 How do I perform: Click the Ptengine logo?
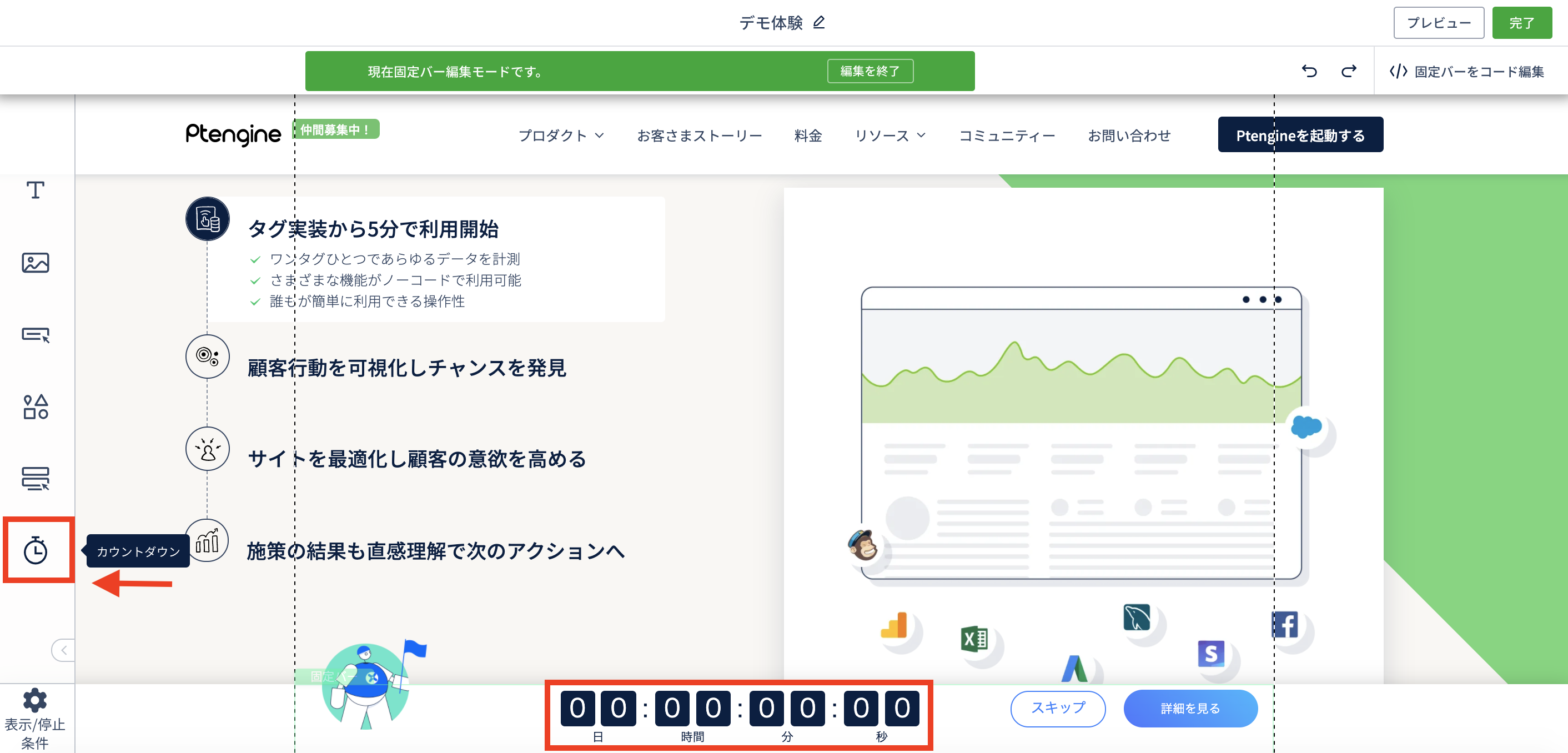[x=233, y=134]
